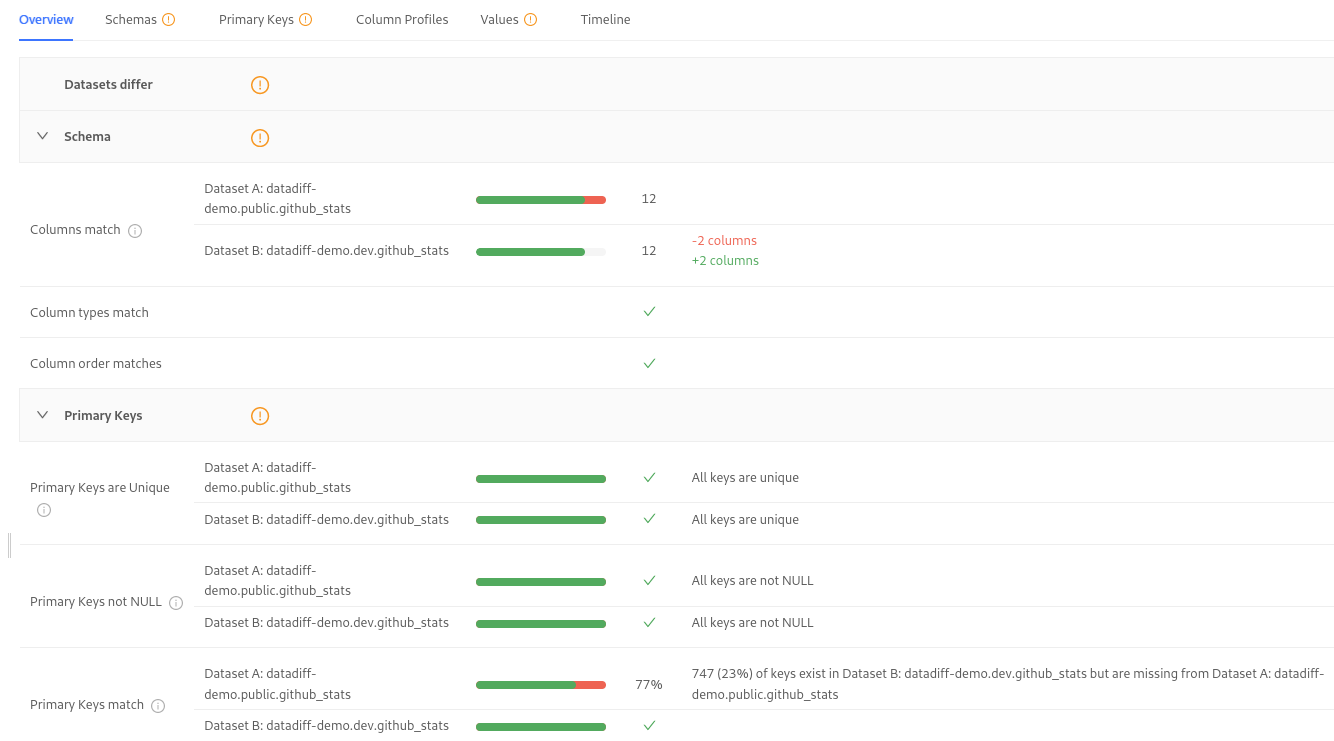
Task: Go to the Column Profiles tab
Action: (402, 20)
